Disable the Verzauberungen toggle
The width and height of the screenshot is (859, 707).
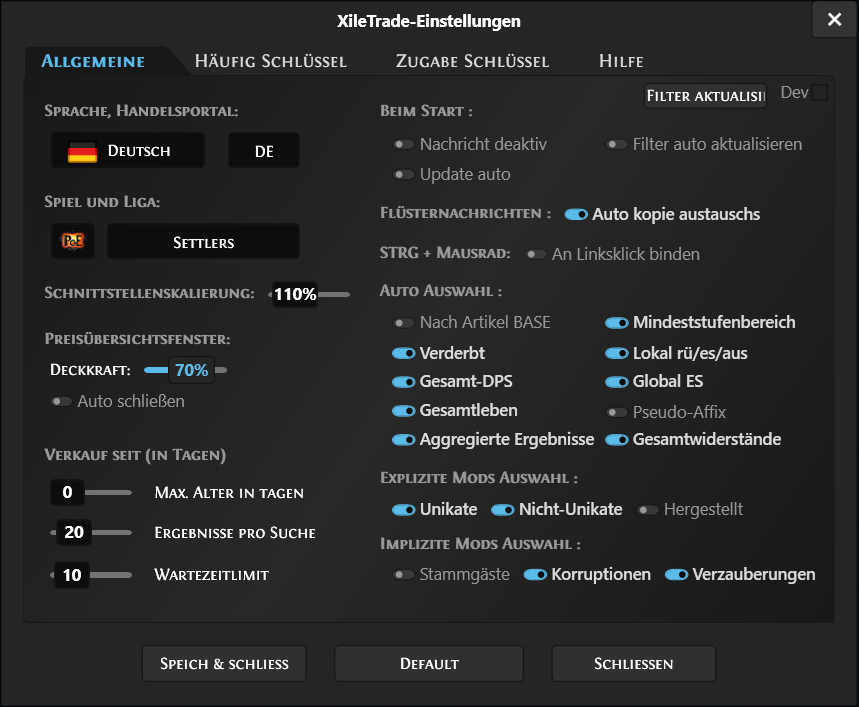tap(677, 575)
